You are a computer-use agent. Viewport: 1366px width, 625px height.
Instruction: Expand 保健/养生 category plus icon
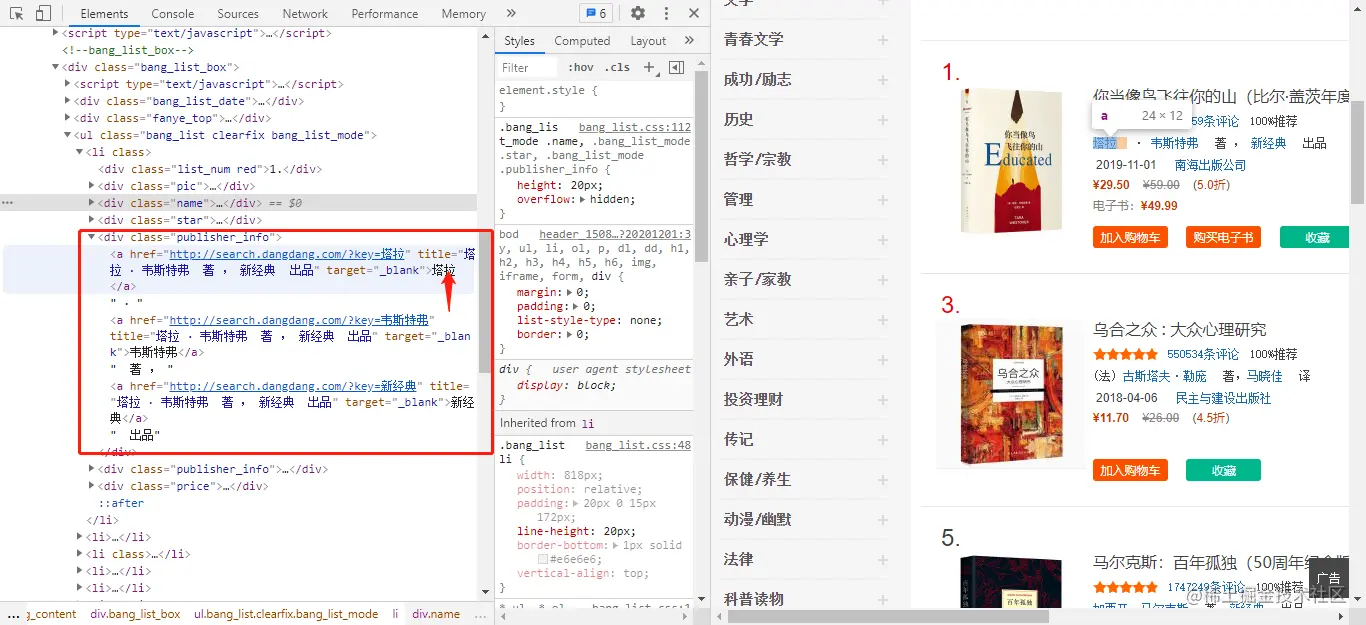883,480
